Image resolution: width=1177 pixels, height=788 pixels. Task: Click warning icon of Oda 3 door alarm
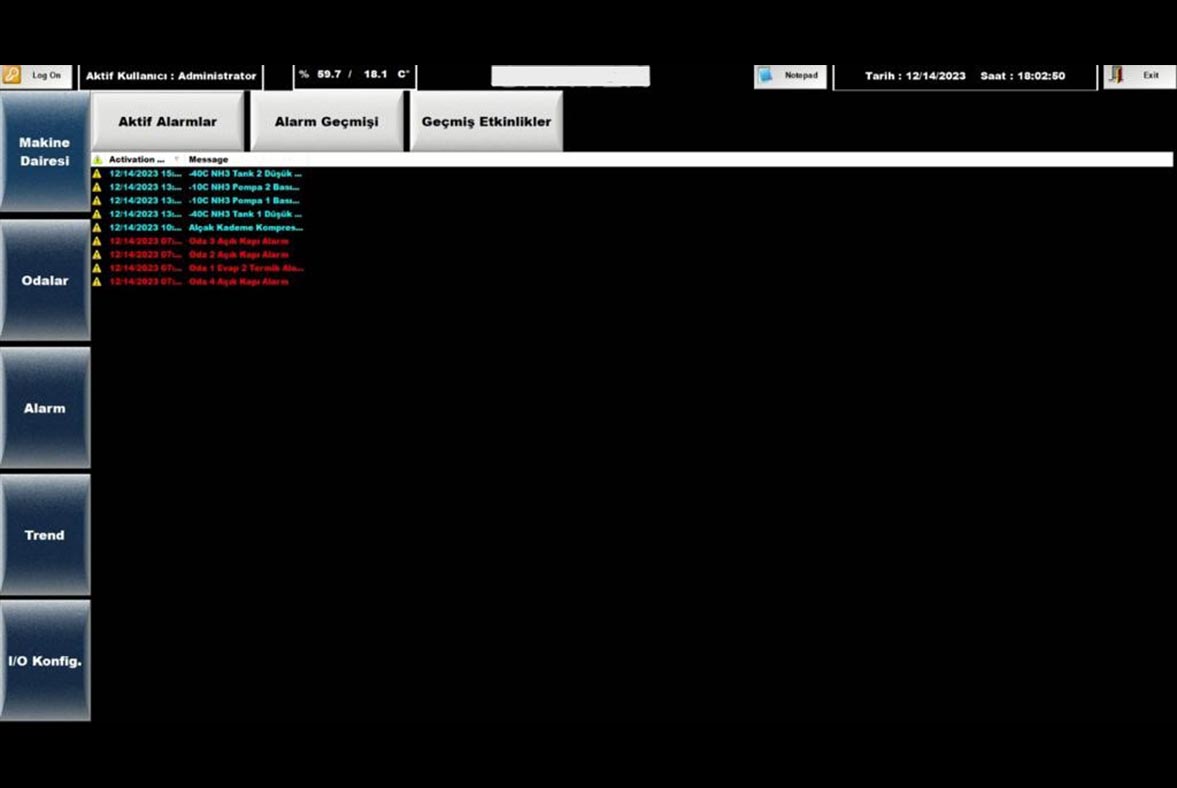click(x=97, y=241)
